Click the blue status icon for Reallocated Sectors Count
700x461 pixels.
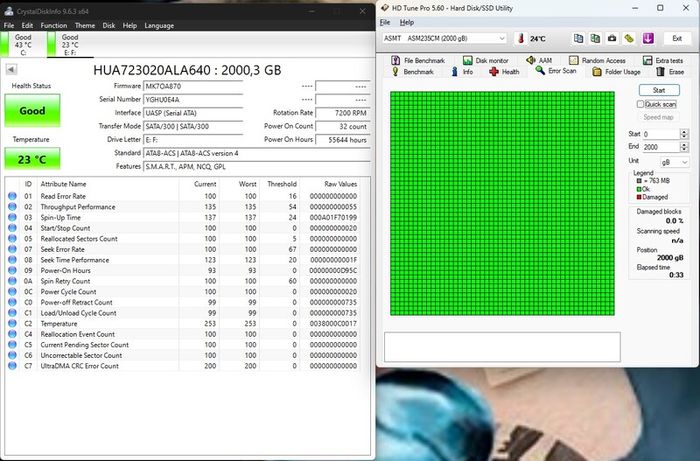point(12,238)
